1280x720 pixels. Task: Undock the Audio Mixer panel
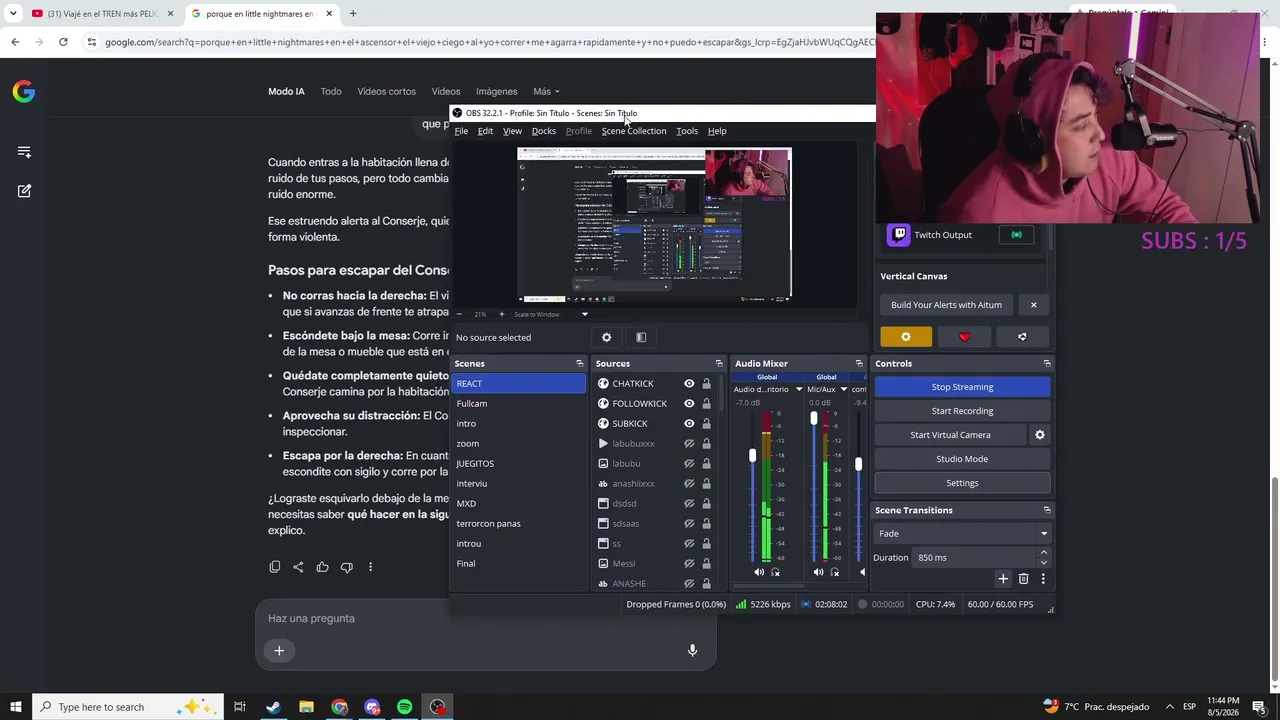tap(859, 364)
